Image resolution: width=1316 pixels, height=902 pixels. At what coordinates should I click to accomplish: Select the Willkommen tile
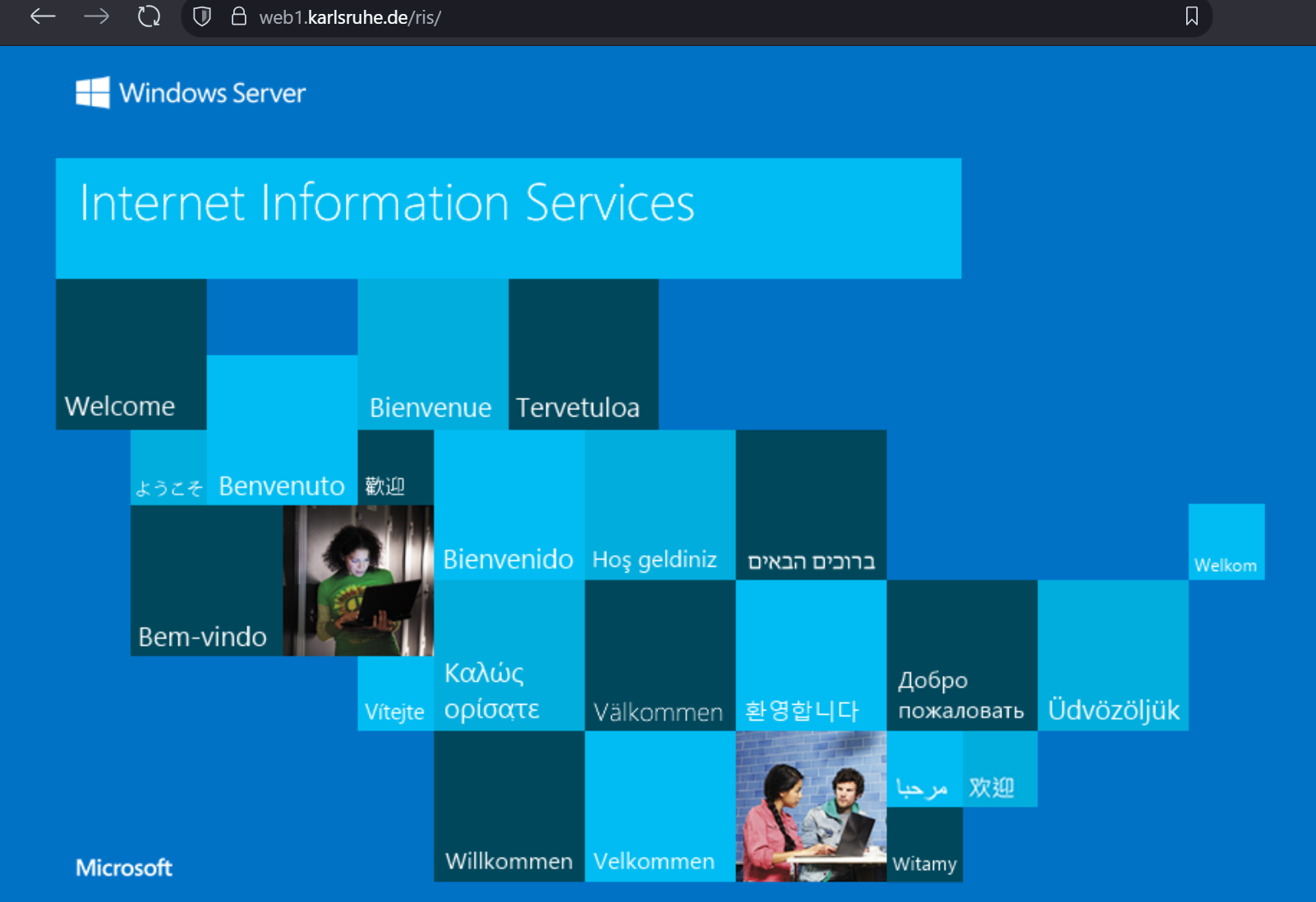coord(508,806)
